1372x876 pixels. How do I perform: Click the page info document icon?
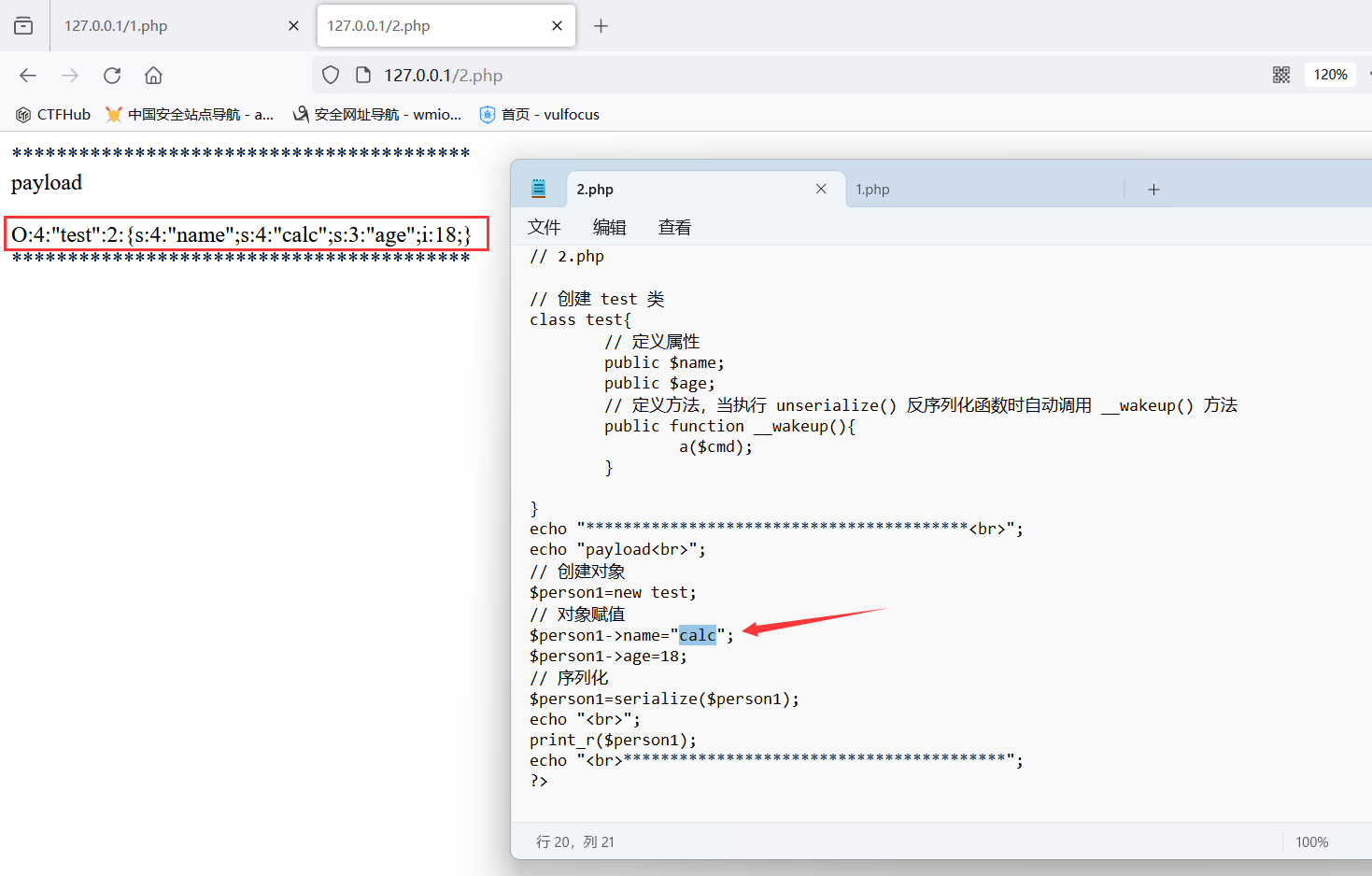pos(364,75)
